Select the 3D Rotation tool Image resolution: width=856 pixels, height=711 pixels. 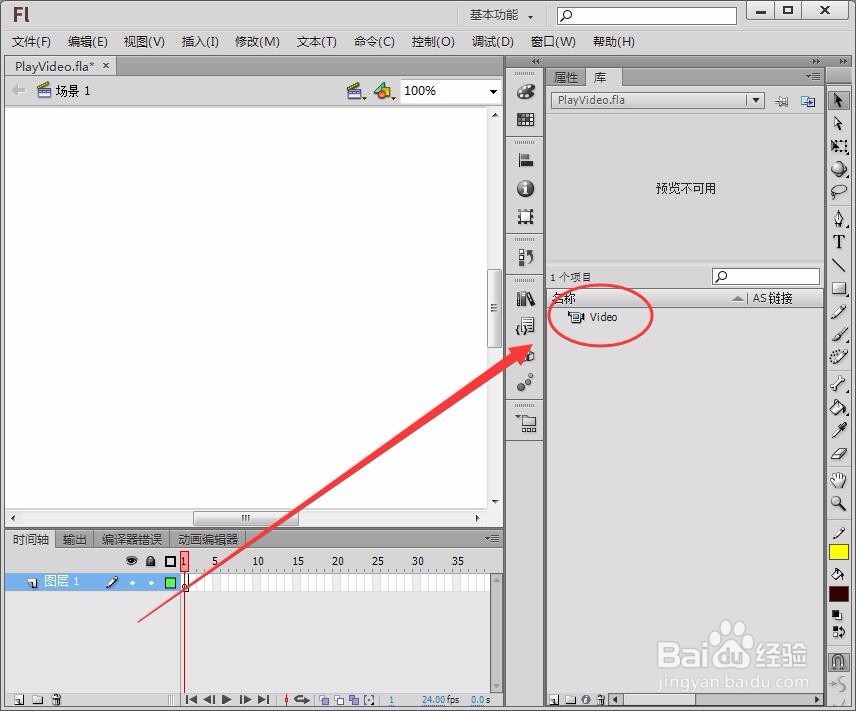(x=838, y=169)
